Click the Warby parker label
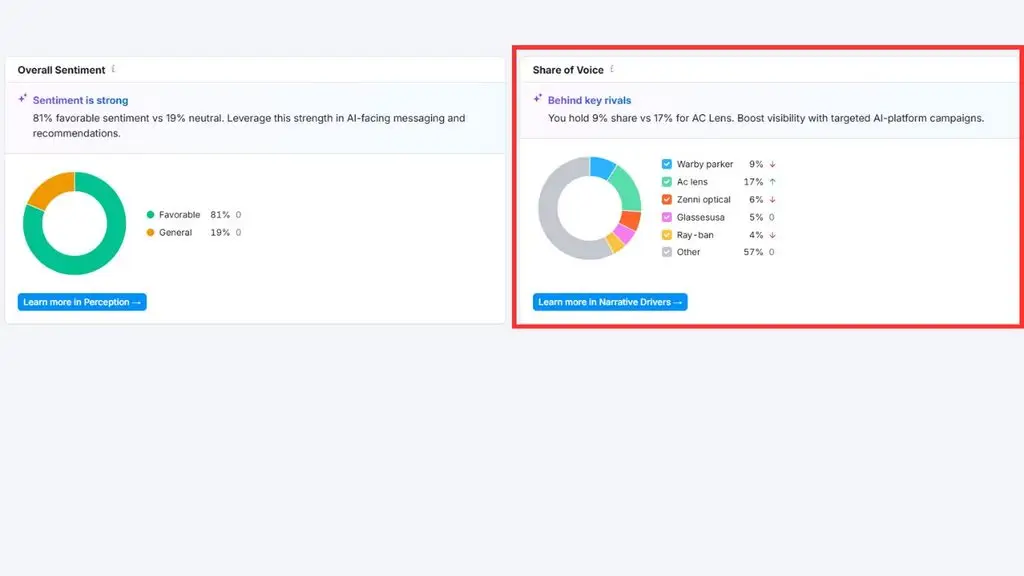The image size is (1024, 576). coord(705,165)
